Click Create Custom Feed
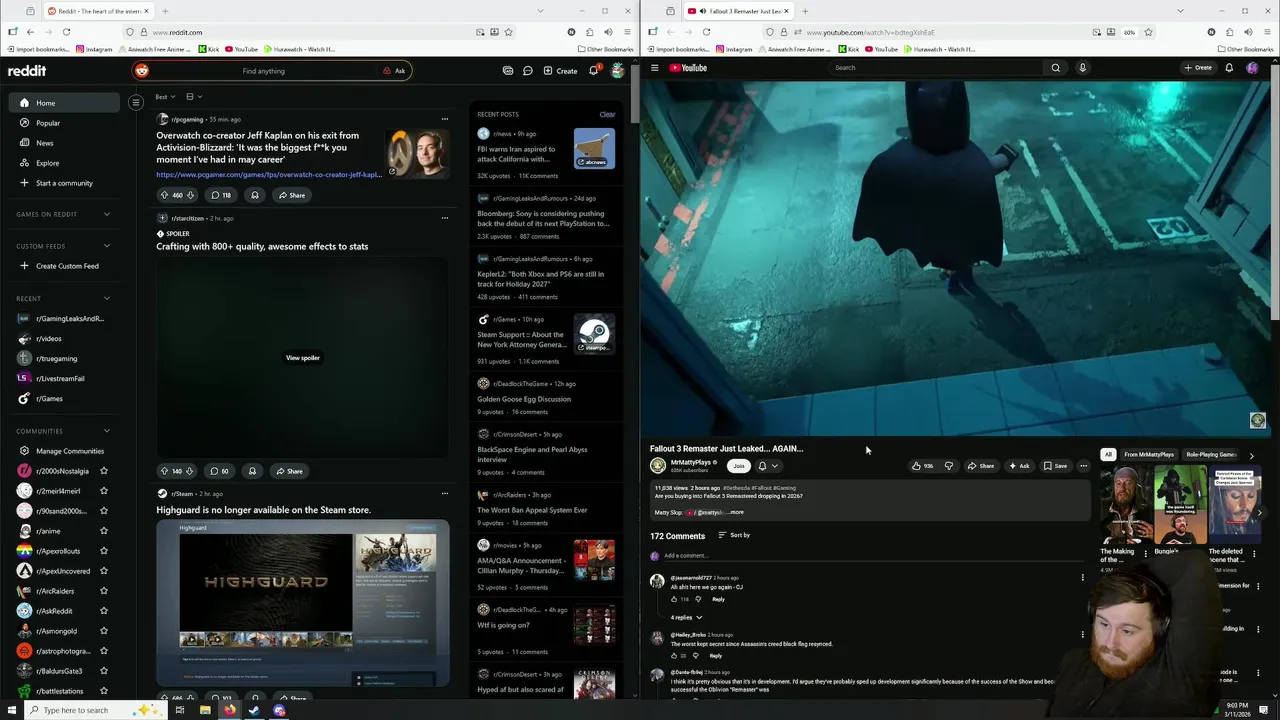 tap(67, 266)
